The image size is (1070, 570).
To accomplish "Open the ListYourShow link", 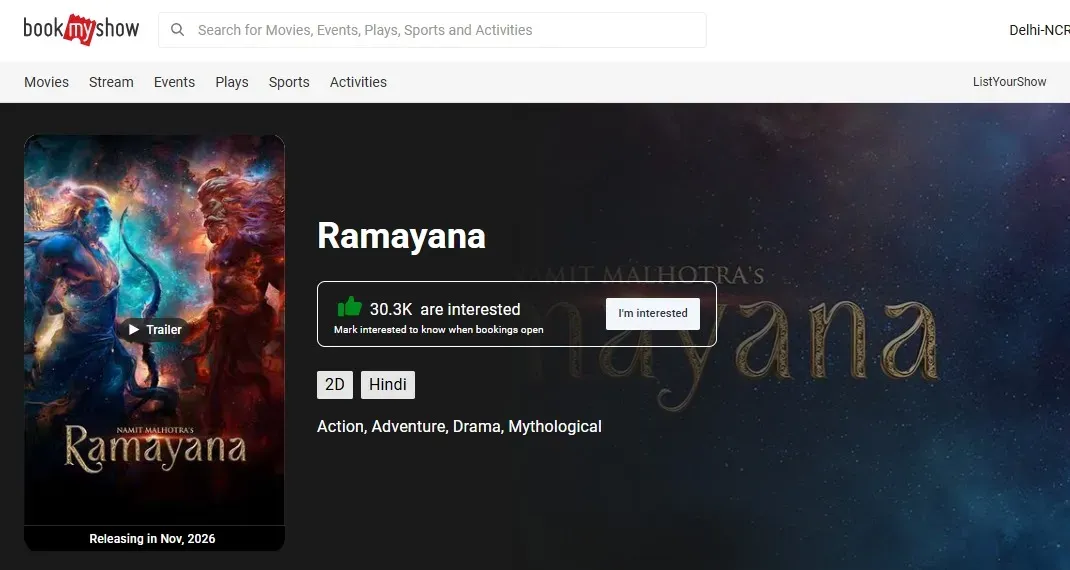I will tap(1009, 82).
